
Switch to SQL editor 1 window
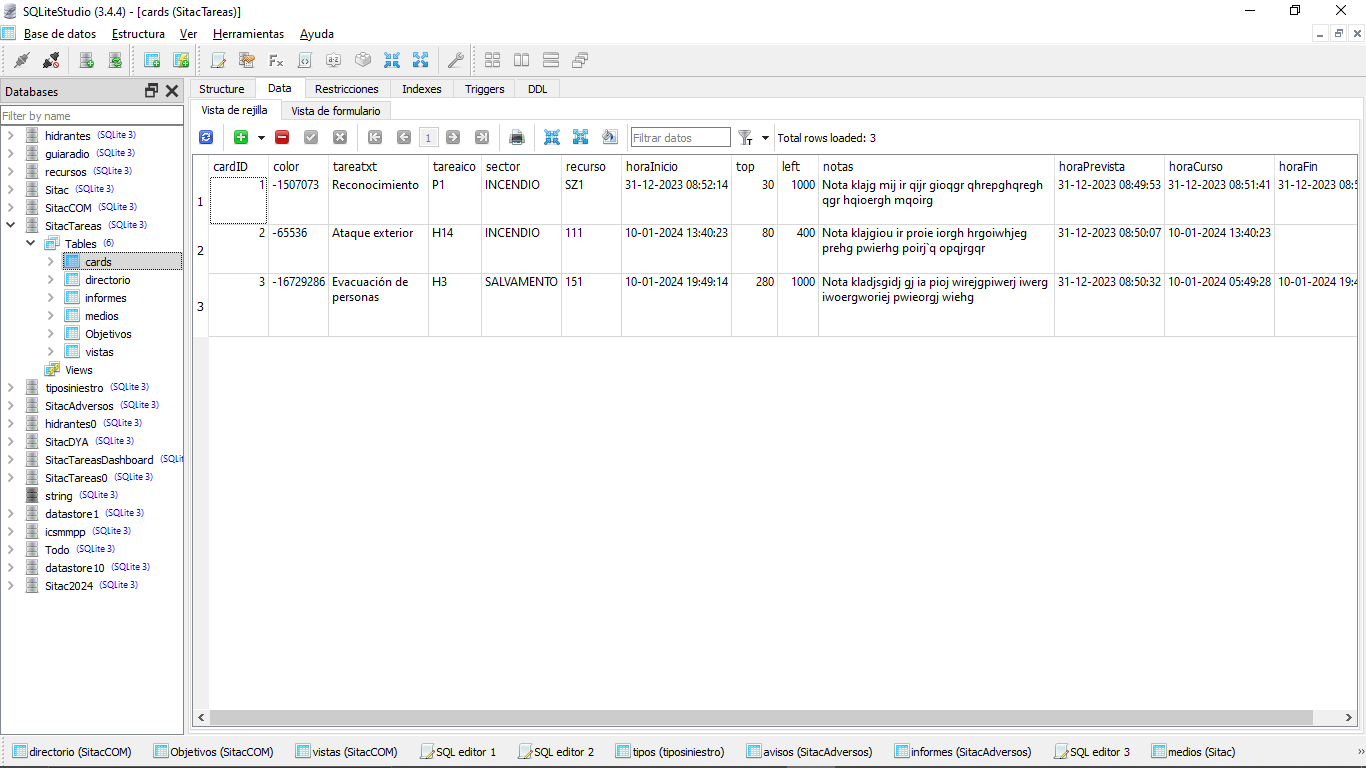[458, 752]
